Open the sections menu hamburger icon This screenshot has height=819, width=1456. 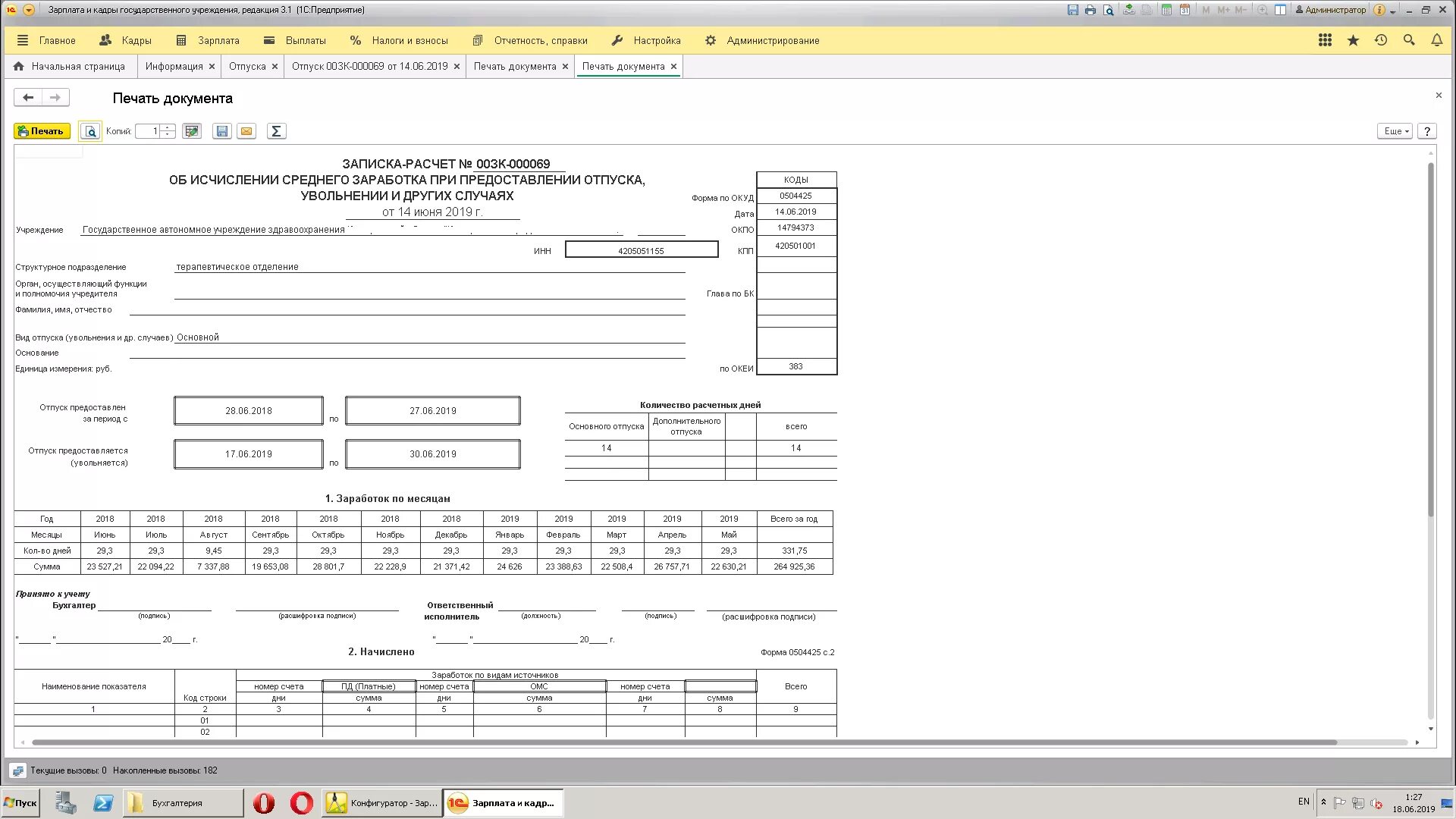coord(22,40)
